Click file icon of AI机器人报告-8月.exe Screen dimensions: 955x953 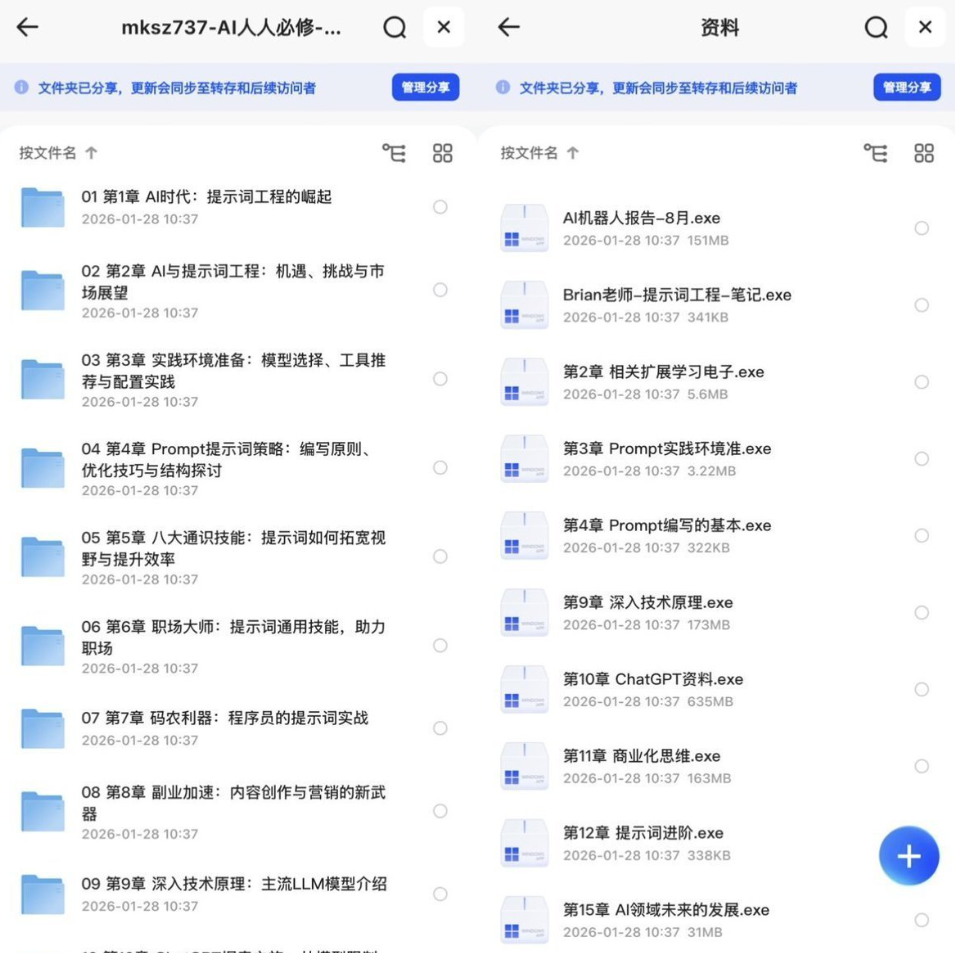524,228
